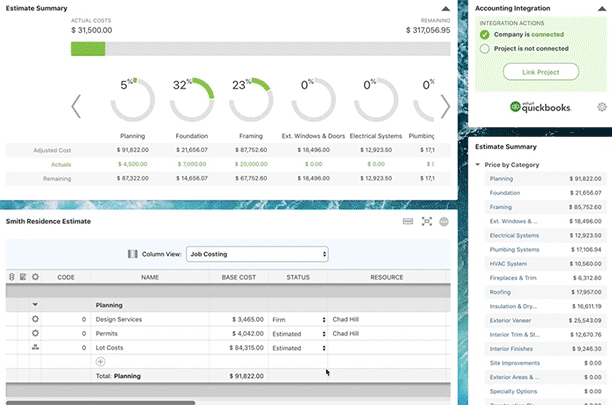Click the gear icon beside Design Services
The width and height of the screenshot is (612, 405).
pyautogui.click(x=36, y=319)
